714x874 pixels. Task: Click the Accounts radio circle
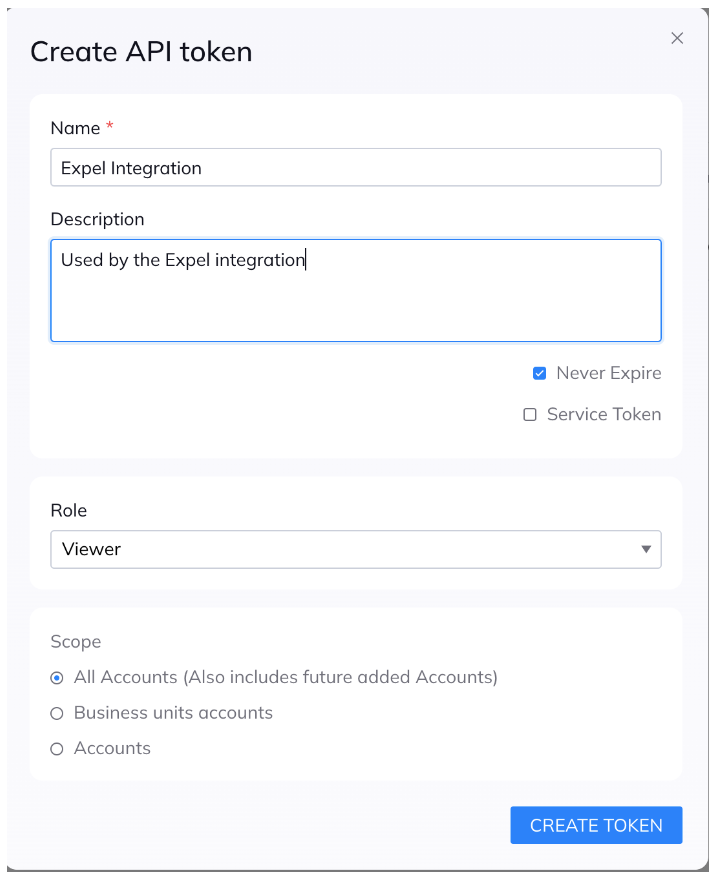click(x=56, y=748)
